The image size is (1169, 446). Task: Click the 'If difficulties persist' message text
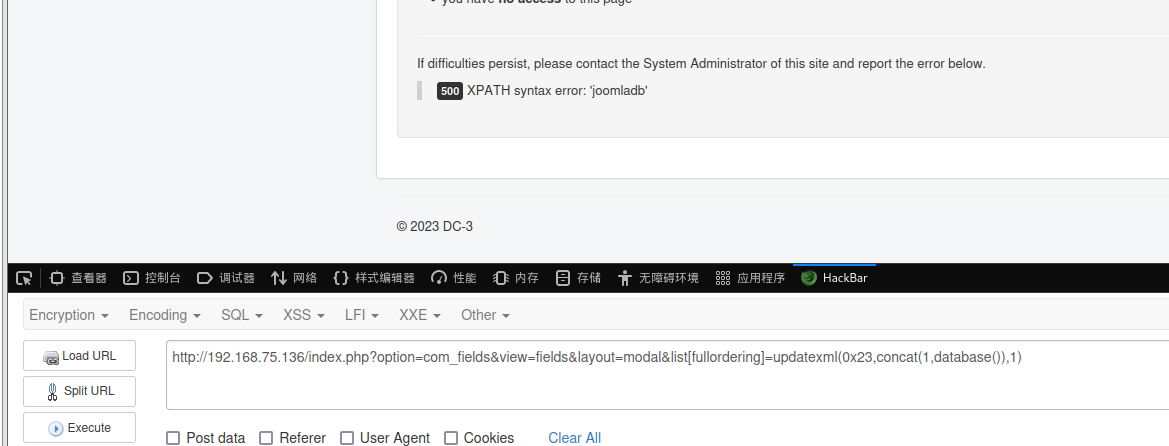pos(701,63)
